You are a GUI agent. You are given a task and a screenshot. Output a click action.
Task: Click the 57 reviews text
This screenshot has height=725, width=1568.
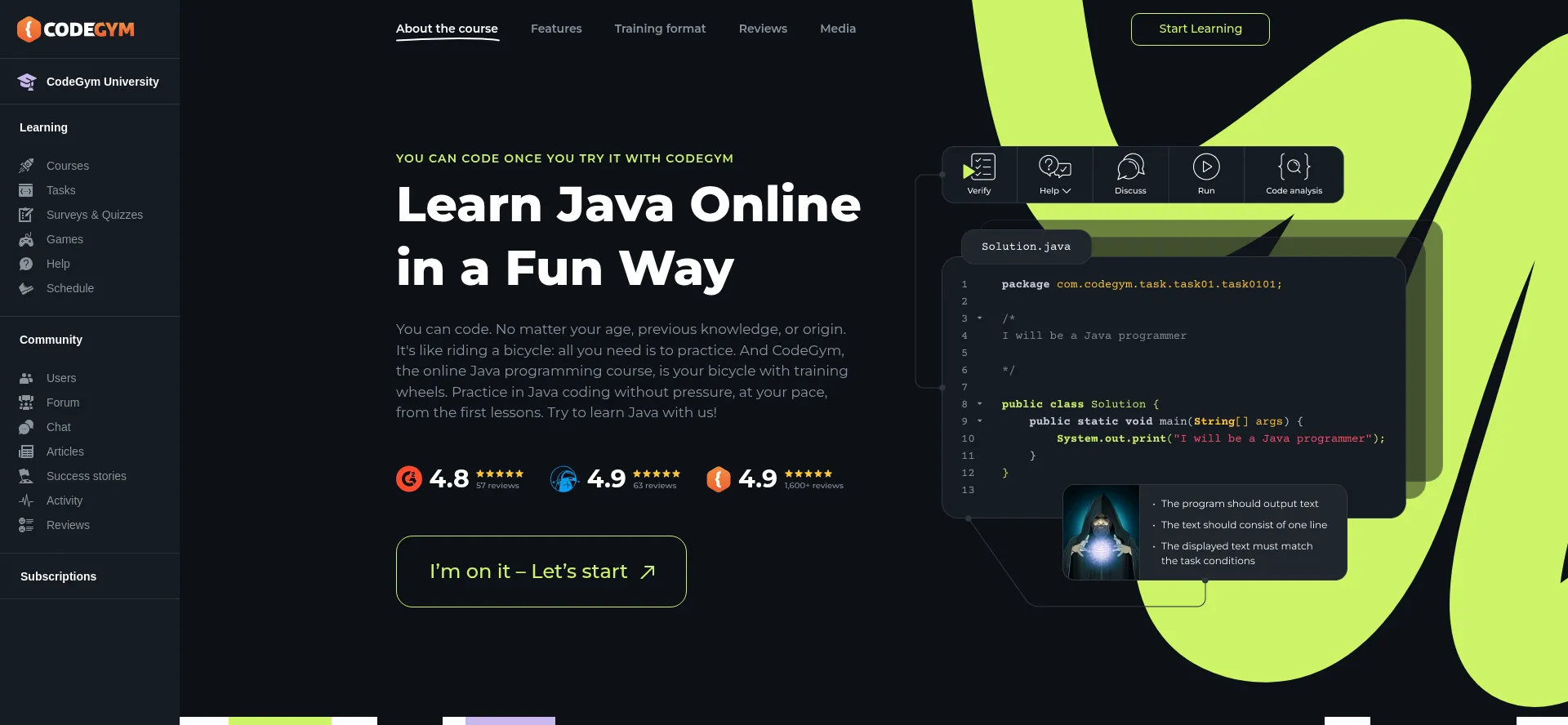pyautogui.click(x=497, y=486)
